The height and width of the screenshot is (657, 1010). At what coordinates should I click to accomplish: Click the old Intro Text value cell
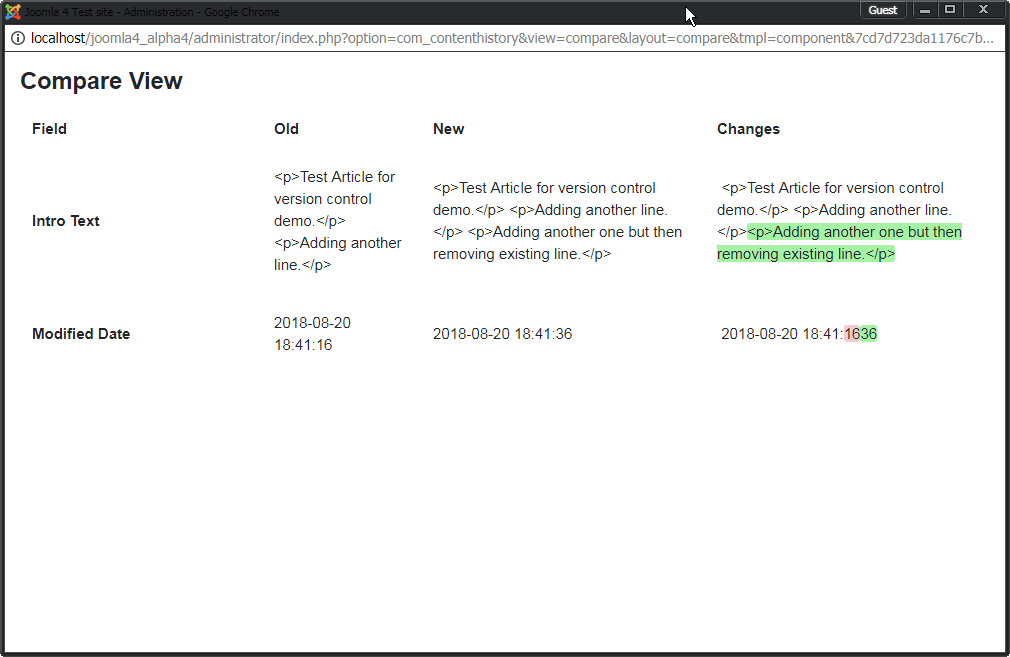(338, 221)
